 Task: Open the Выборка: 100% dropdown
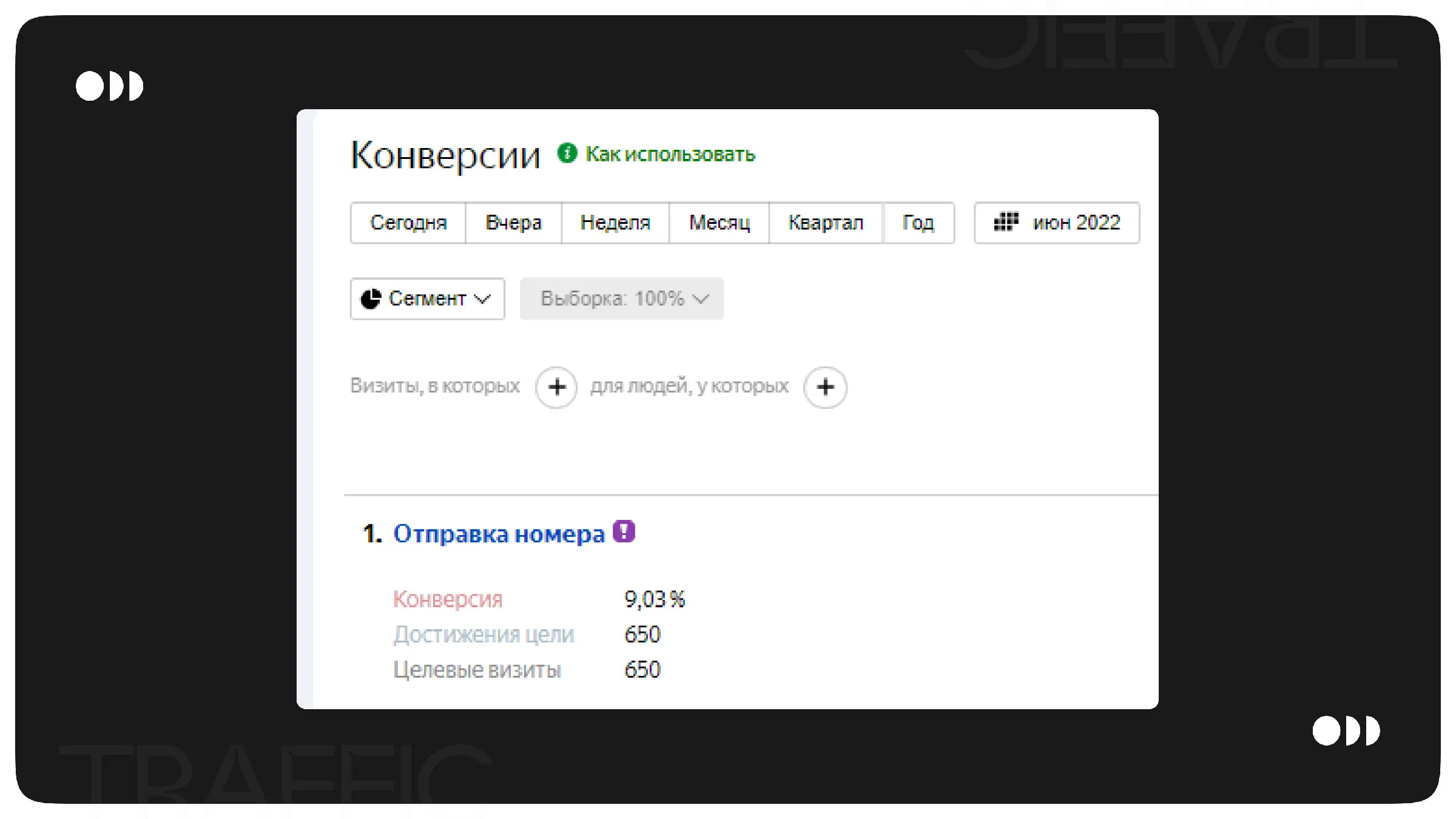click(621, 298)
